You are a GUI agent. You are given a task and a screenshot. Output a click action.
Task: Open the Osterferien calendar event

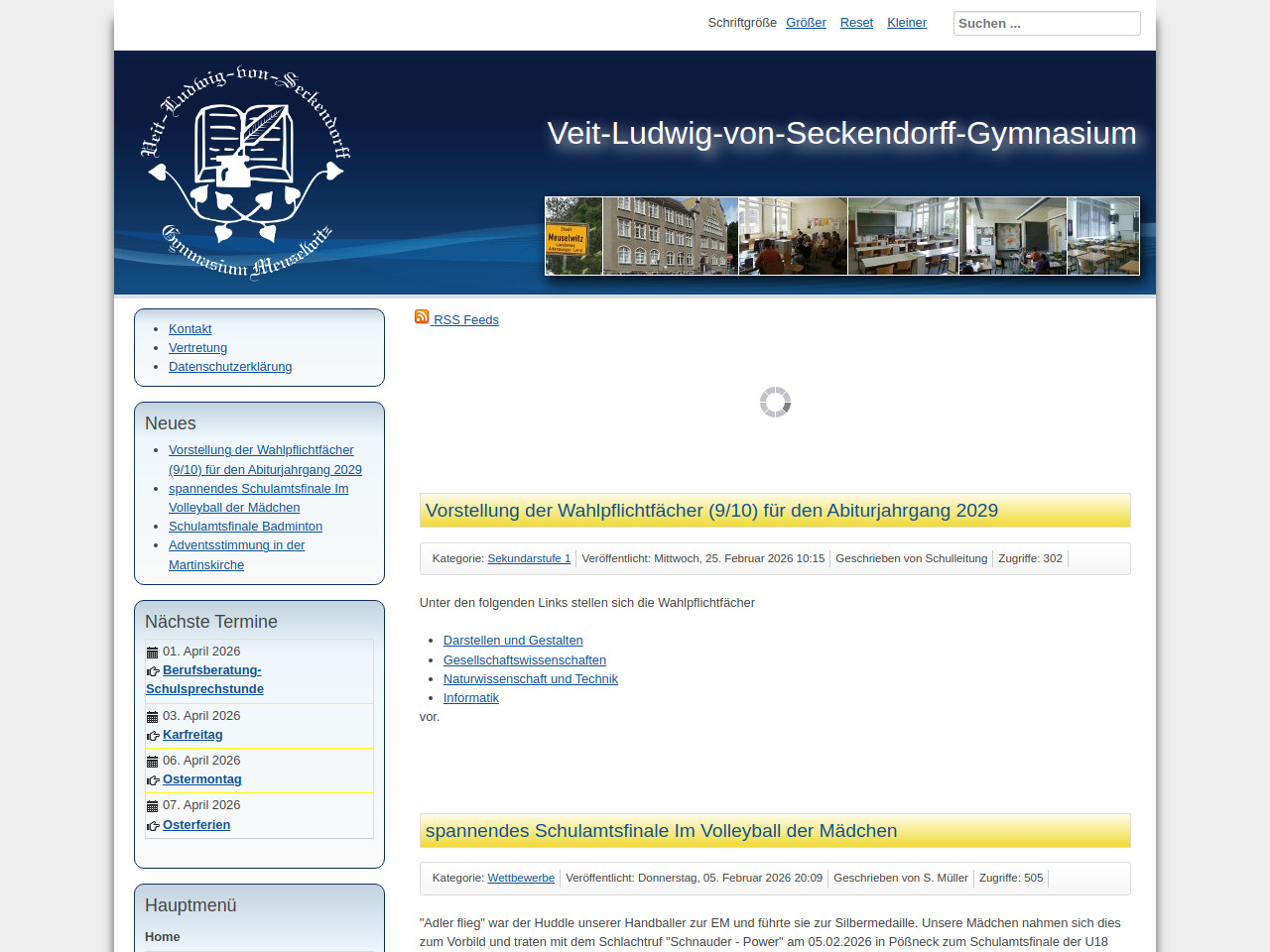coord(196,825)
